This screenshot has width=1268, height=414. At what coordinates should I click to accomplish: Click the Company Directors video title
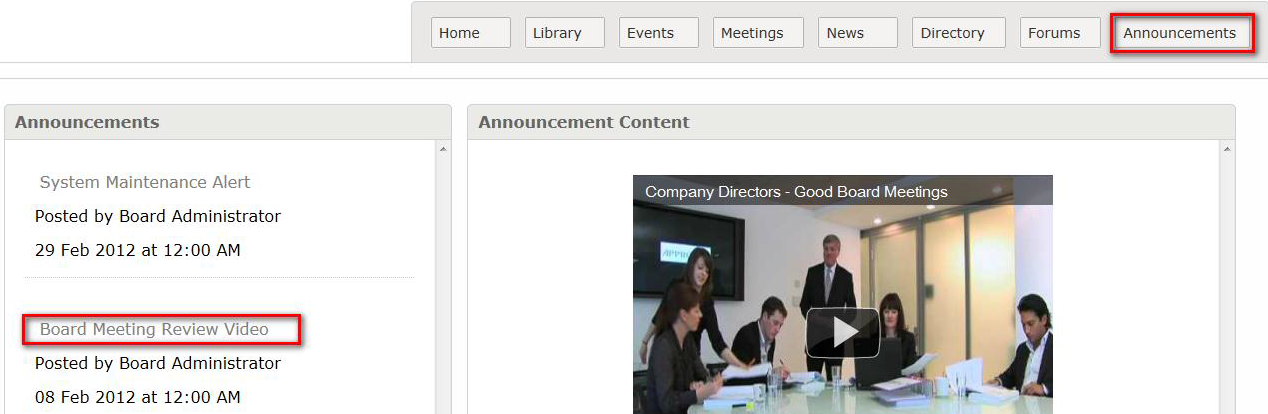796,192
